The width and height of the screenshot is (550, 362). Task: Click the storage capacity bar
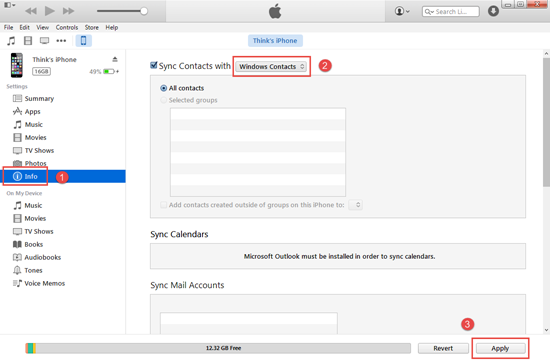click(218, 348)
